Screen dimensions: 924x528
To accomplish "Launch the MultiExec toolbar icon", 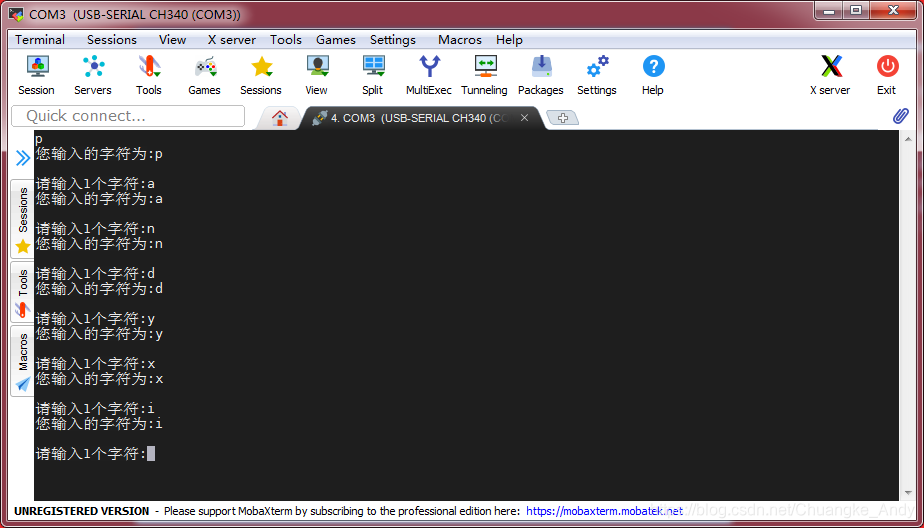I will (429, 75).
